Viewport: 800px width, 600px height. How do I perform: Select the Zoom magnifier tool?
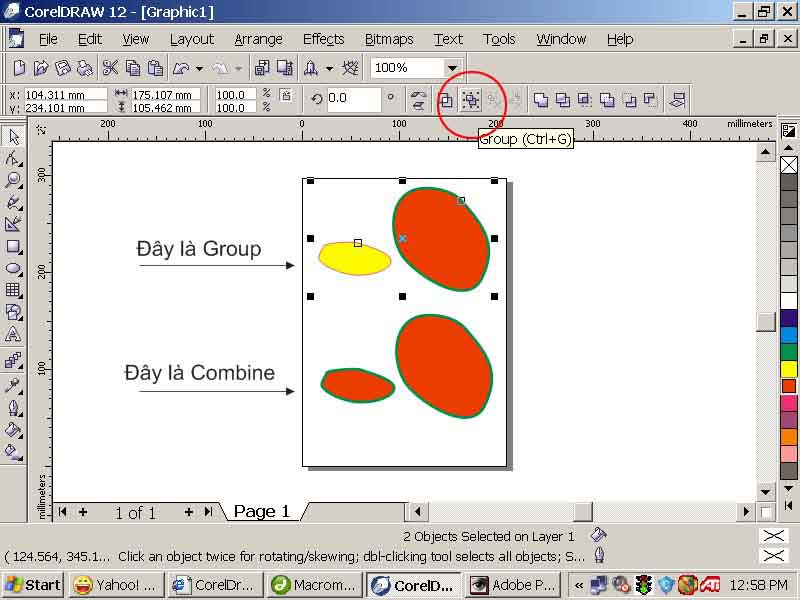coord(13,180)
